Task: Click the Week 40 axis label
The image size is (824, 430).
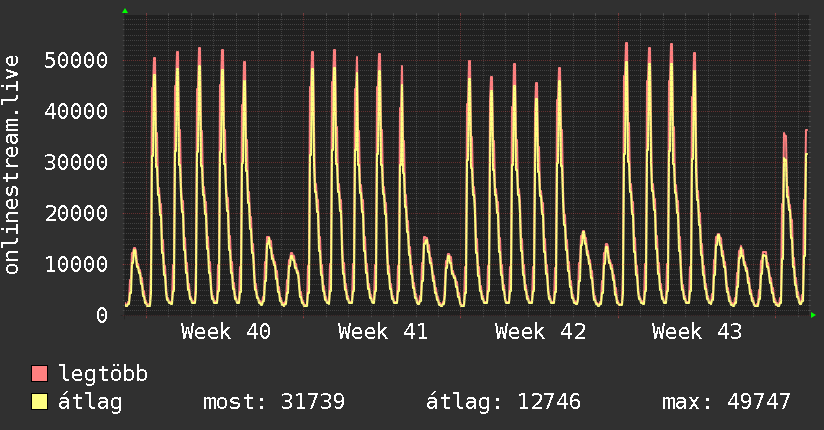Action: pos(226,332)
